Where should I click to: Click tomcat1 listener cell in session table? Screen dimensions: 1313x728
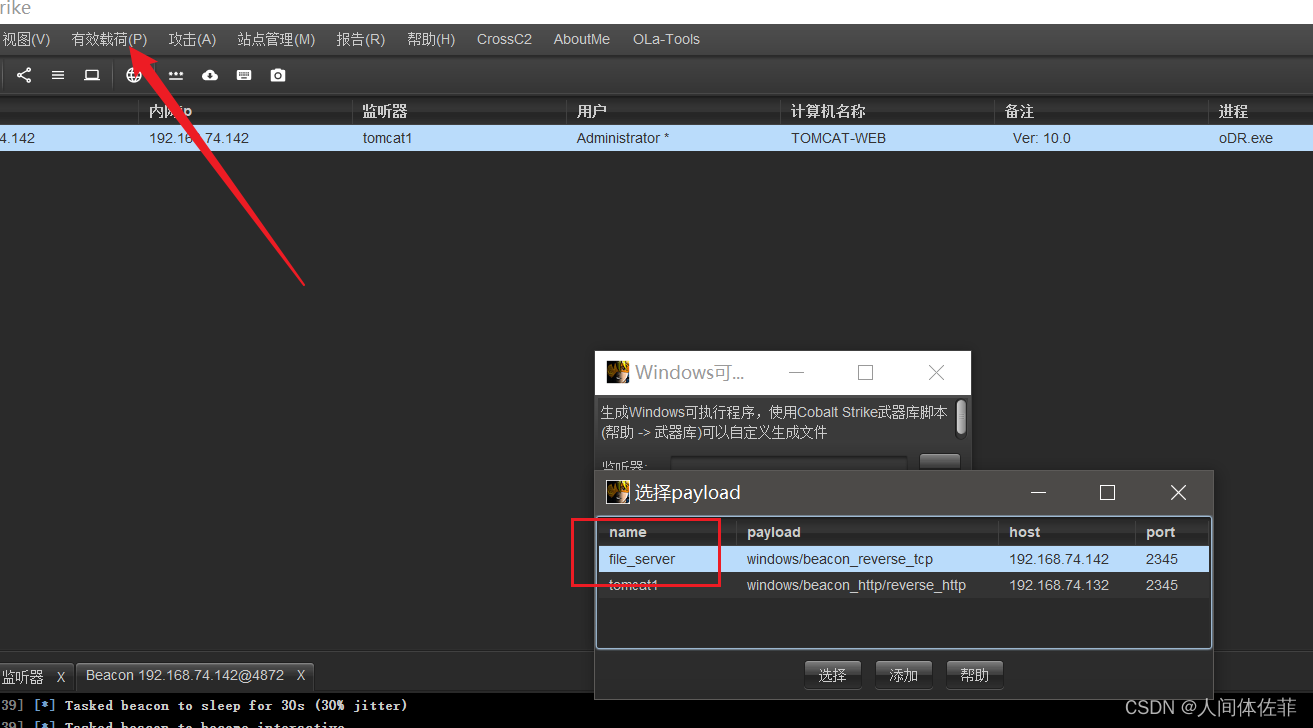coord(387,138)
